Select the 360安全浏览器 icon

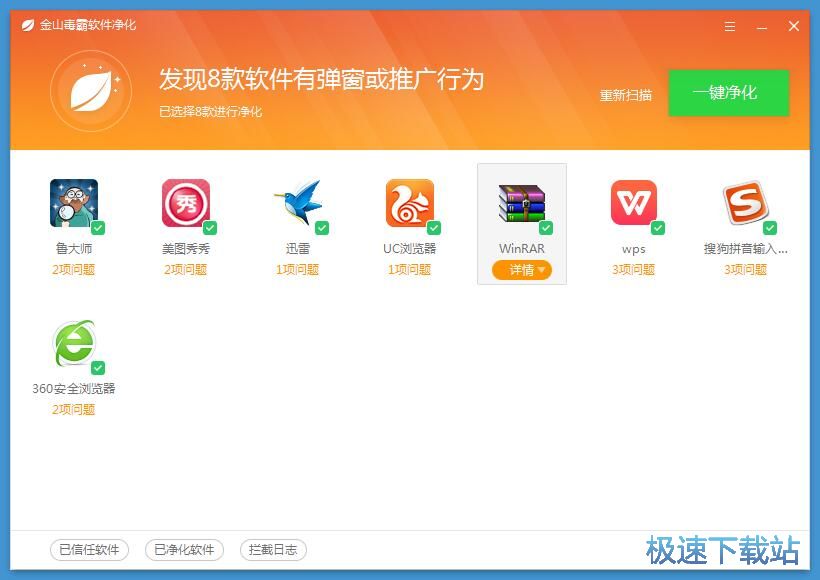[x=74, y=344]
